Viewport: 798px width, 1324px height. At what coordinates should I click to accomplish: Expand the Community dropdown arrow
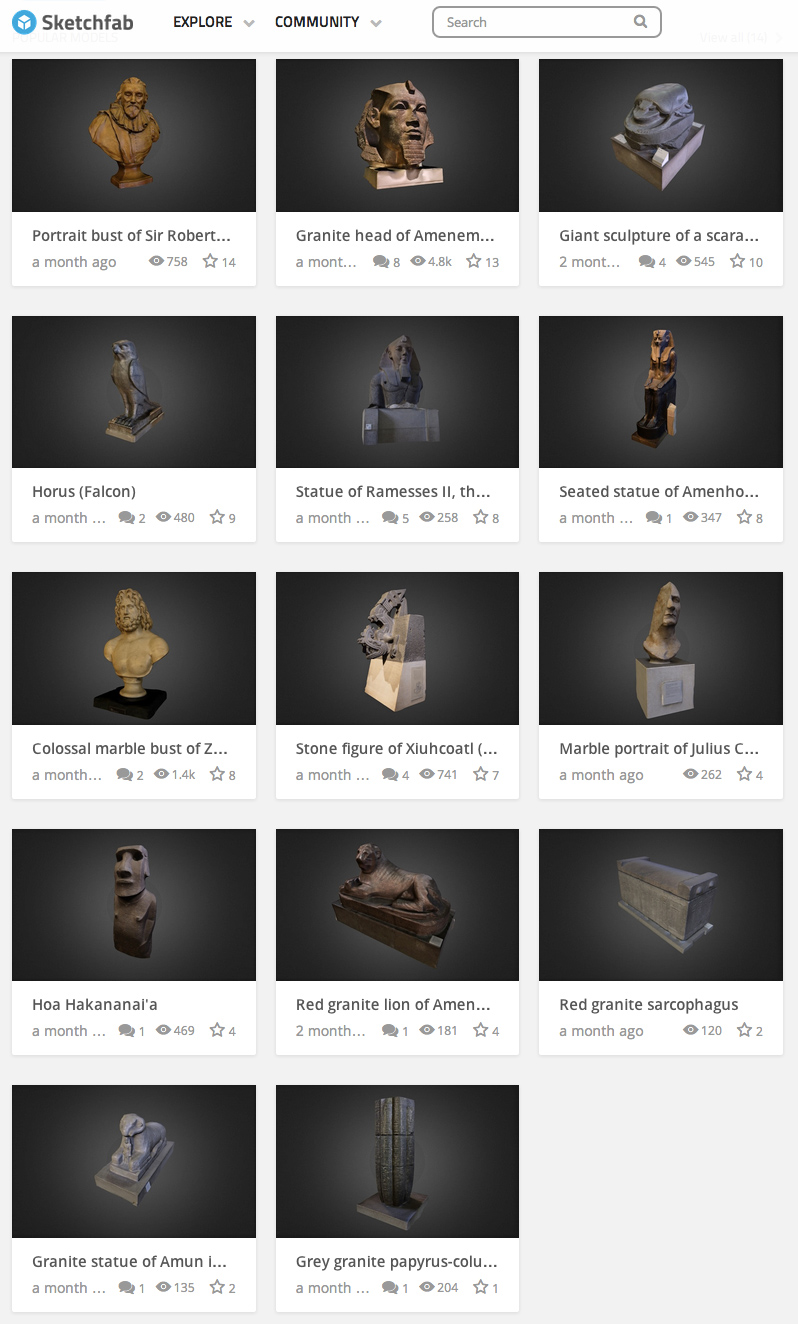tap(375, 23)
